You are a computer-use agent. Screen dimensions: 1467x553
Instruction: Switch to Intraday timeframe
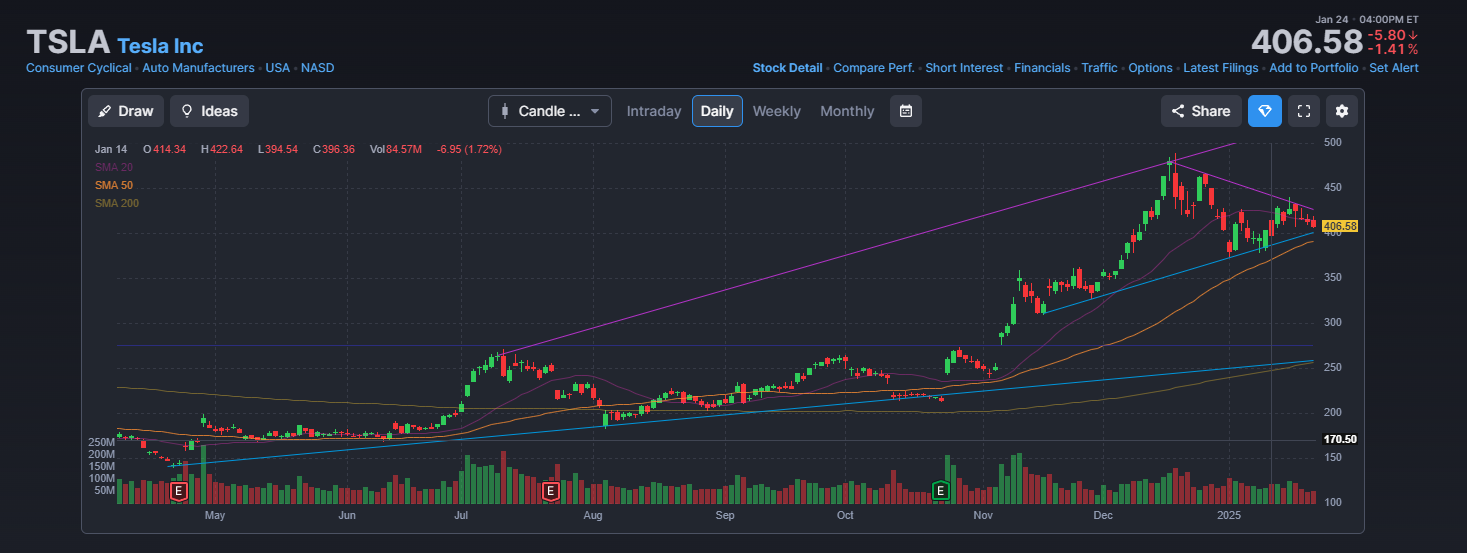click(x=654, y=111)
